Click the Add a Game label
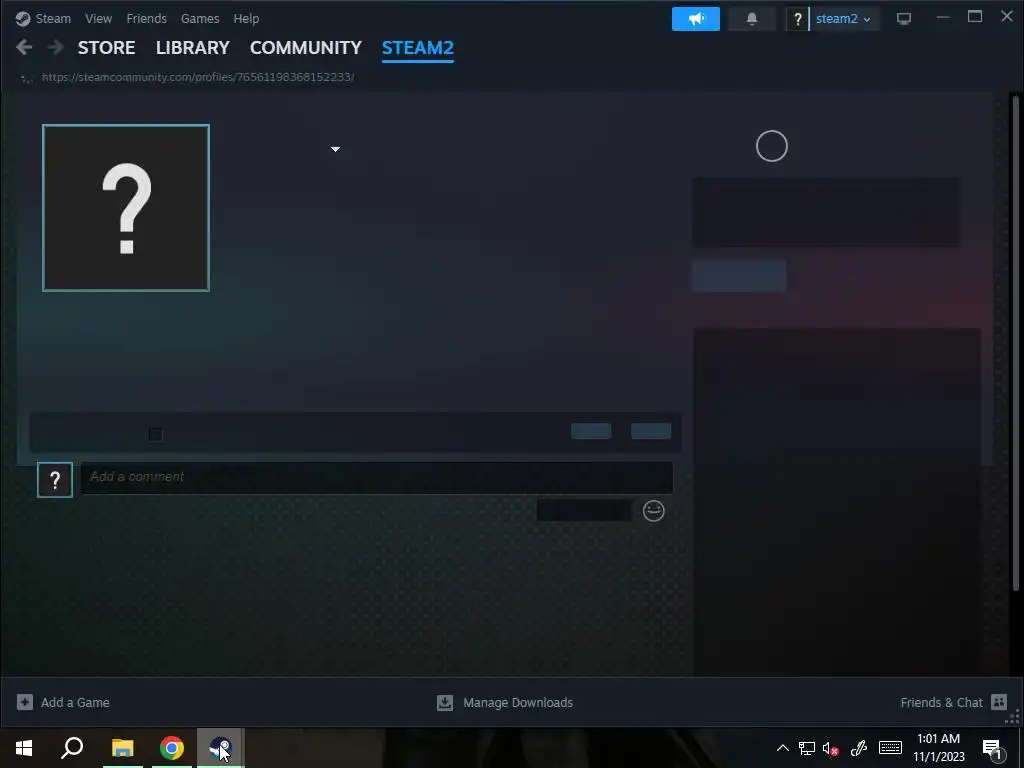This screenshot has width=1024, height=768. pyautogui.click(x=75, y=703)
